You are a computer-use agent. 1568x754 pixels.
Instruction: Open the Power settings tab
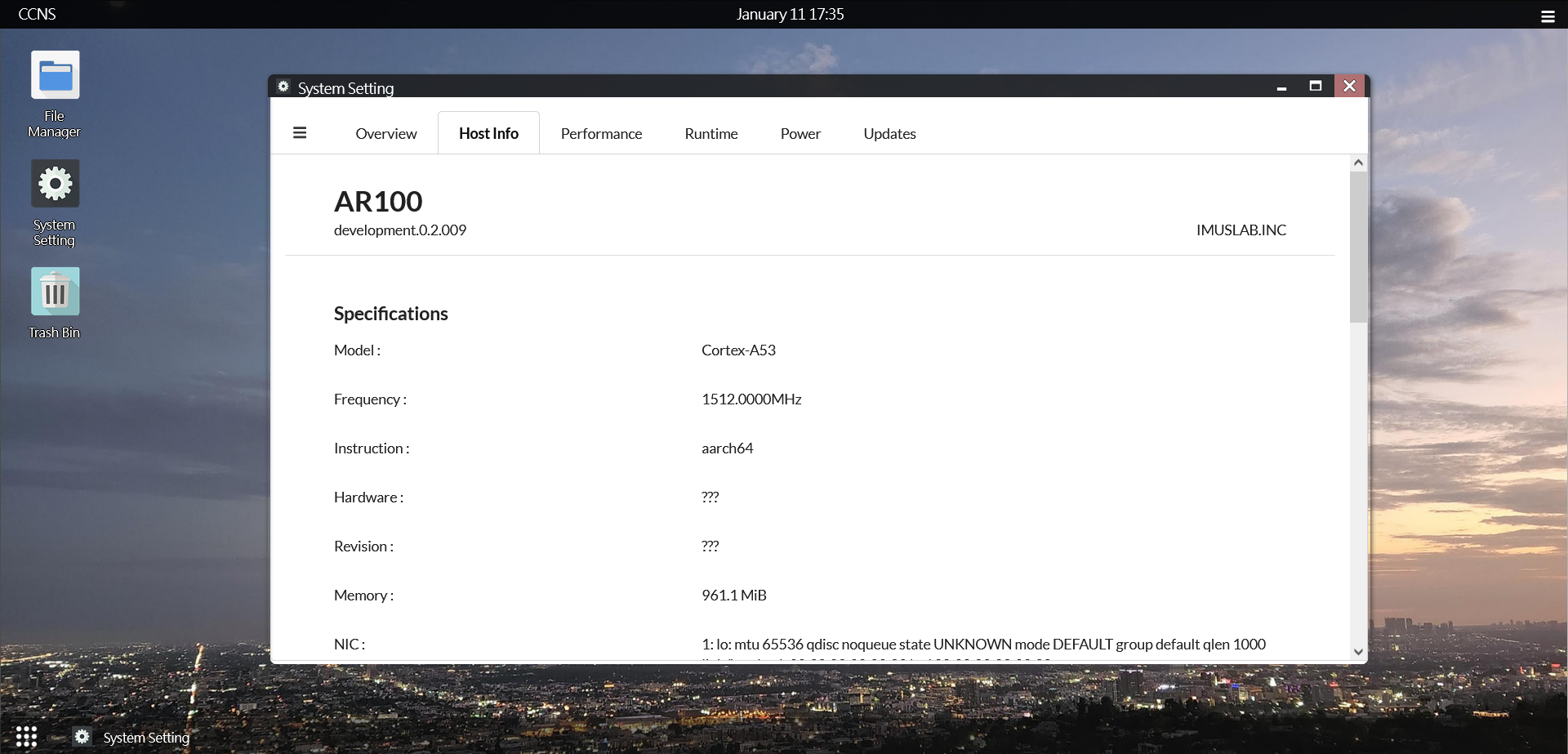(x=800, y=133)
